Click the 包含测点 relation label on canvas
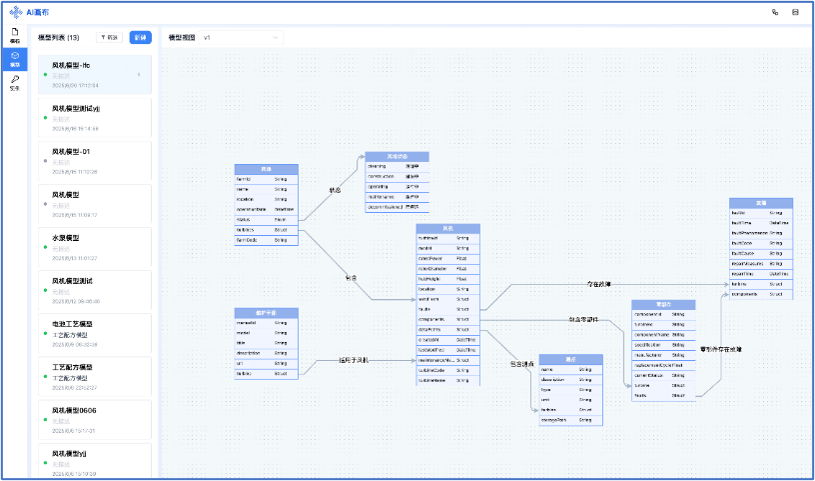Image resolution: width=815 pixels, height=481 pixels. point(516,363)
